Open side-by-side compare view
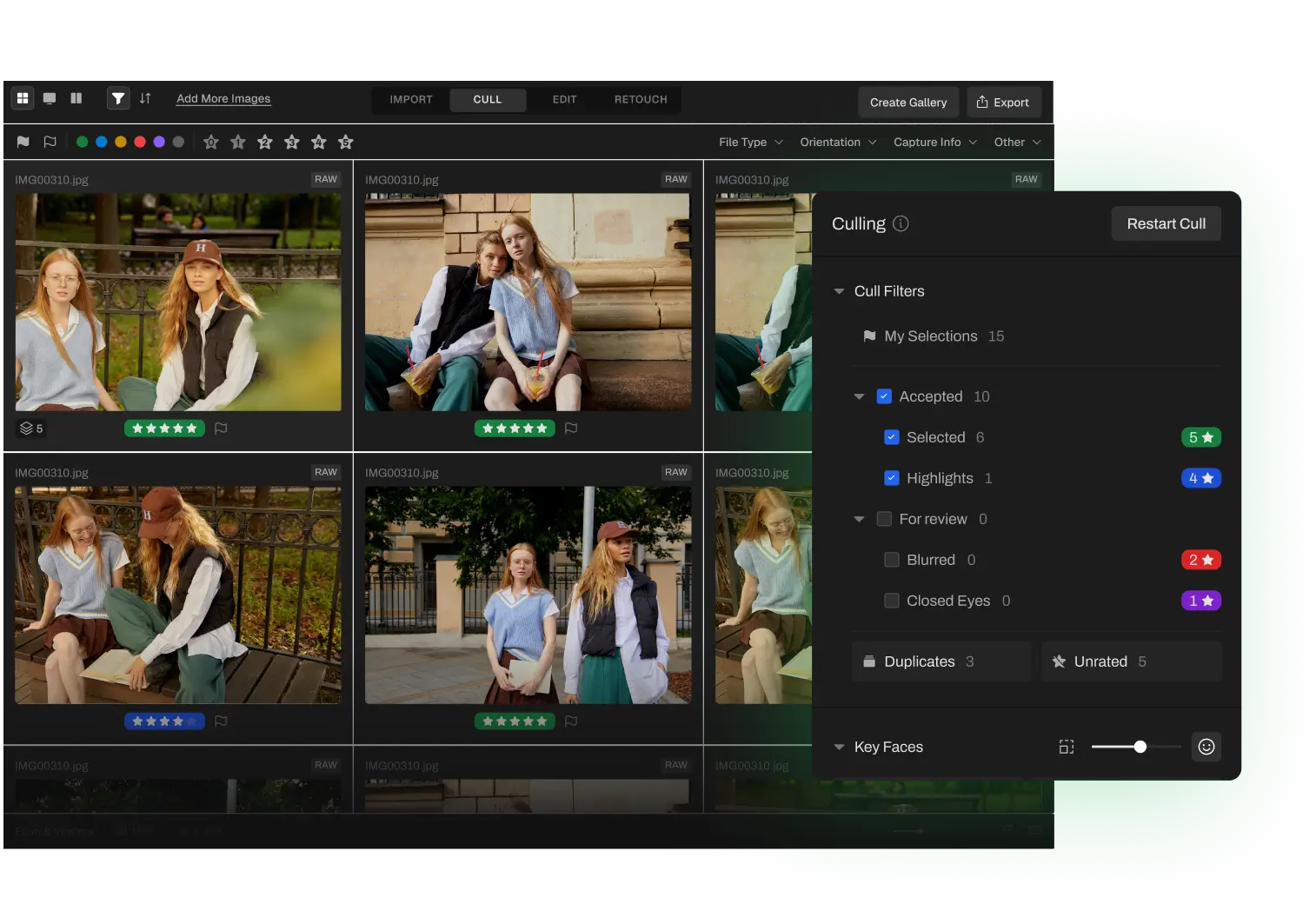 click(x=76, y=98)
